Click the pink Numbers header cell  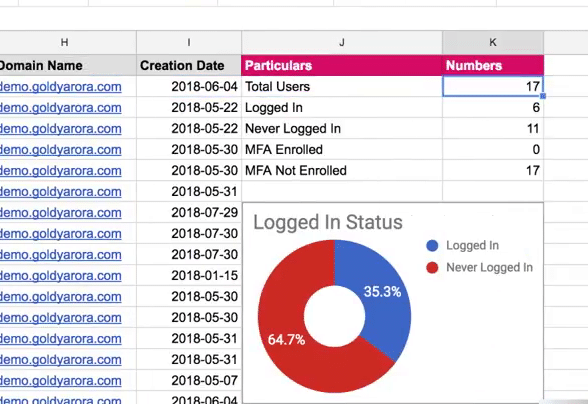(493, 65)
